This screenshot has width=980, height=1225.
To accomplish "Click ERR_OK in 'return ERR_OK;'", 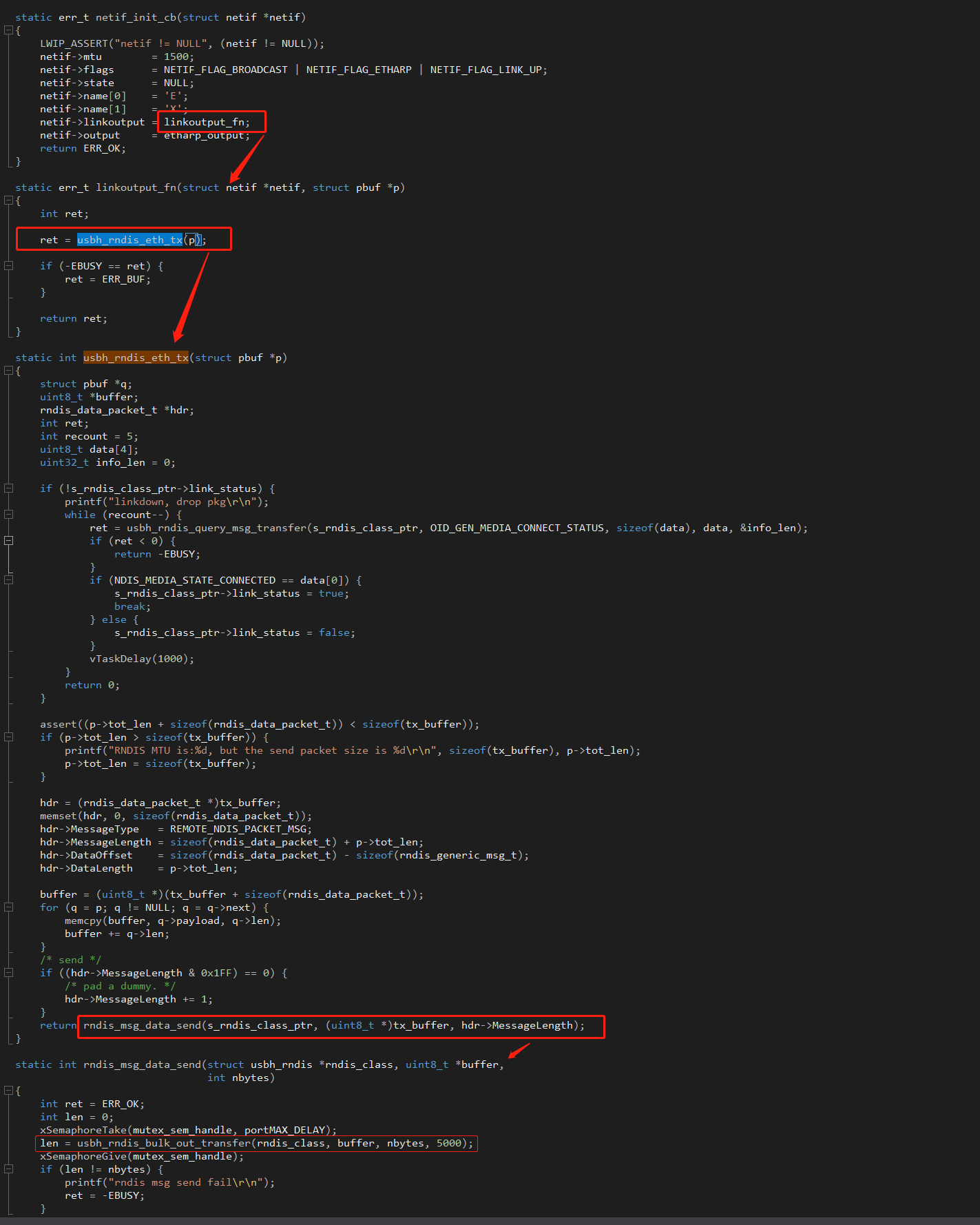I will click(x=102, y=148).
